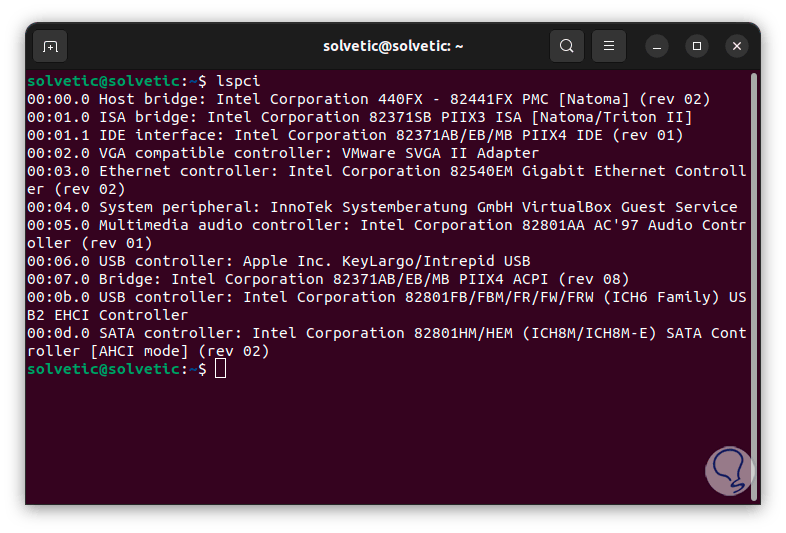This screenshot has height=533, width=786.
Task: Open the terminal search tool
Action: [566, 46]
